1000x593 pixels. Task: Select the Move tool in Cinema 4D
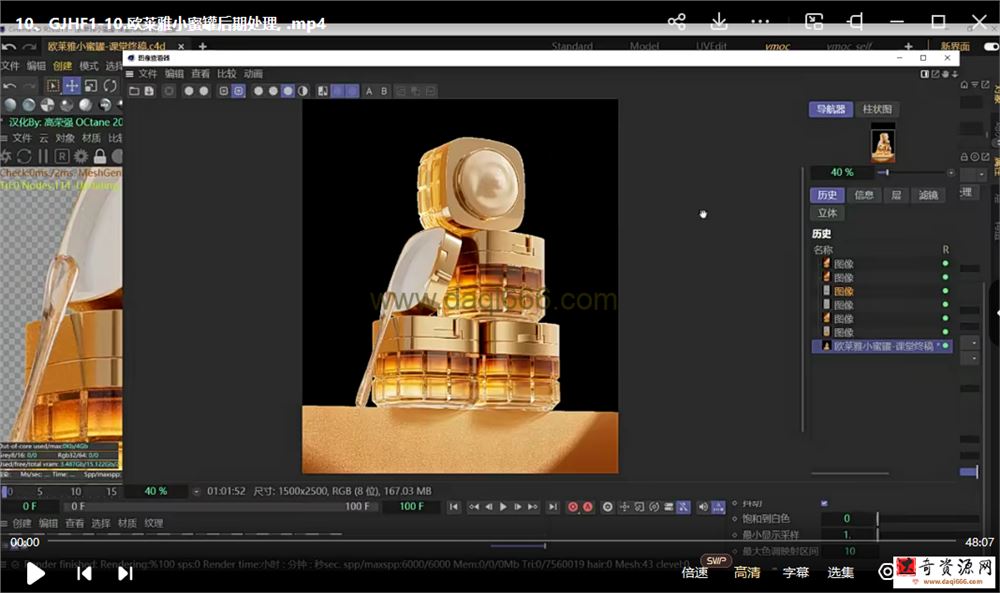[72, 85]
